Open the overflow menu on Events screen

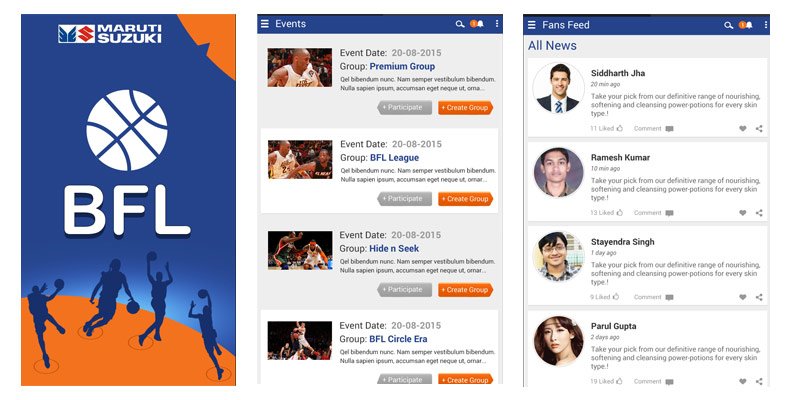point(497,24)
